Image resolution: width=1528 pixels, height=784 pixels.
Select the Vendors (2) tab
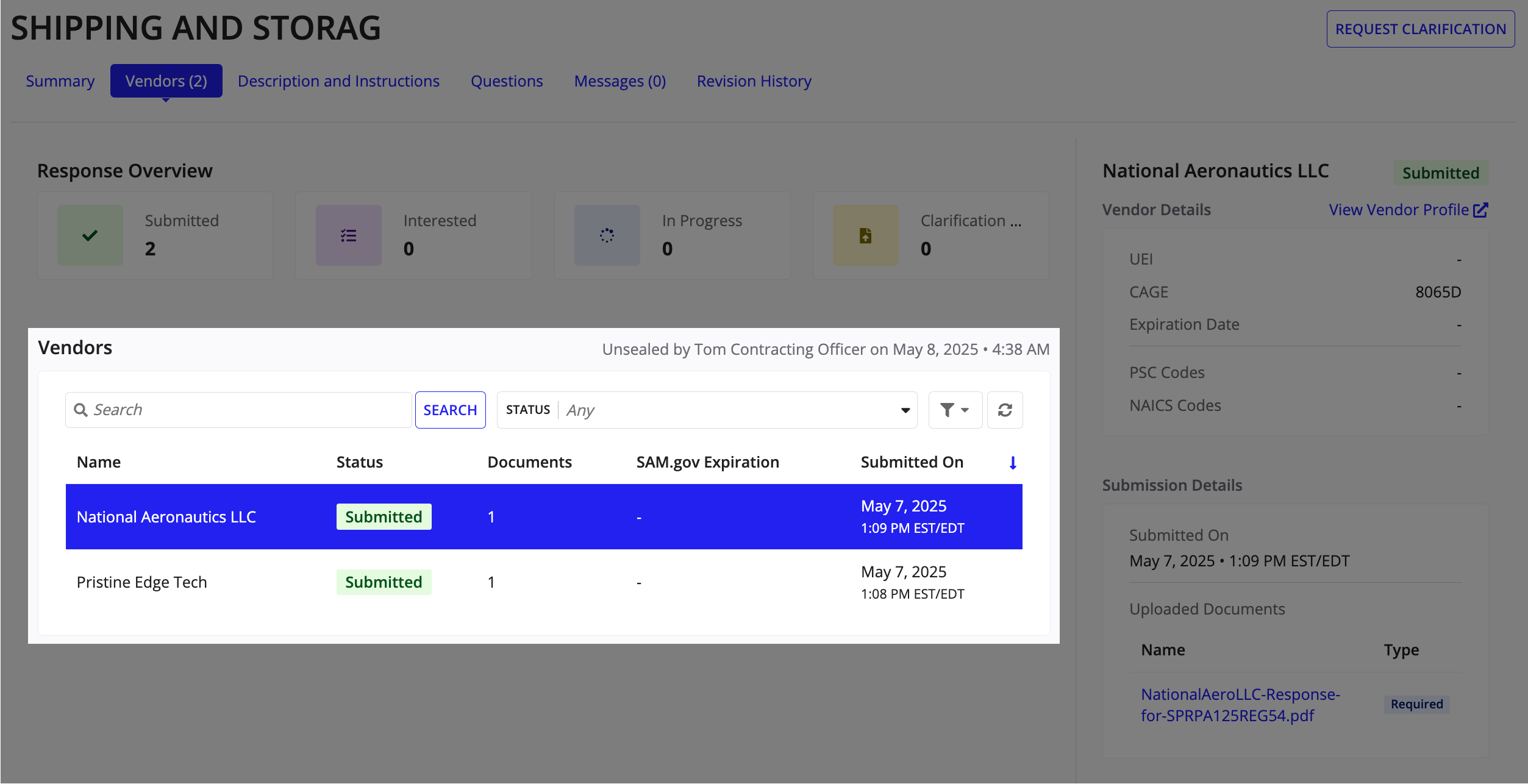point(166,81)
